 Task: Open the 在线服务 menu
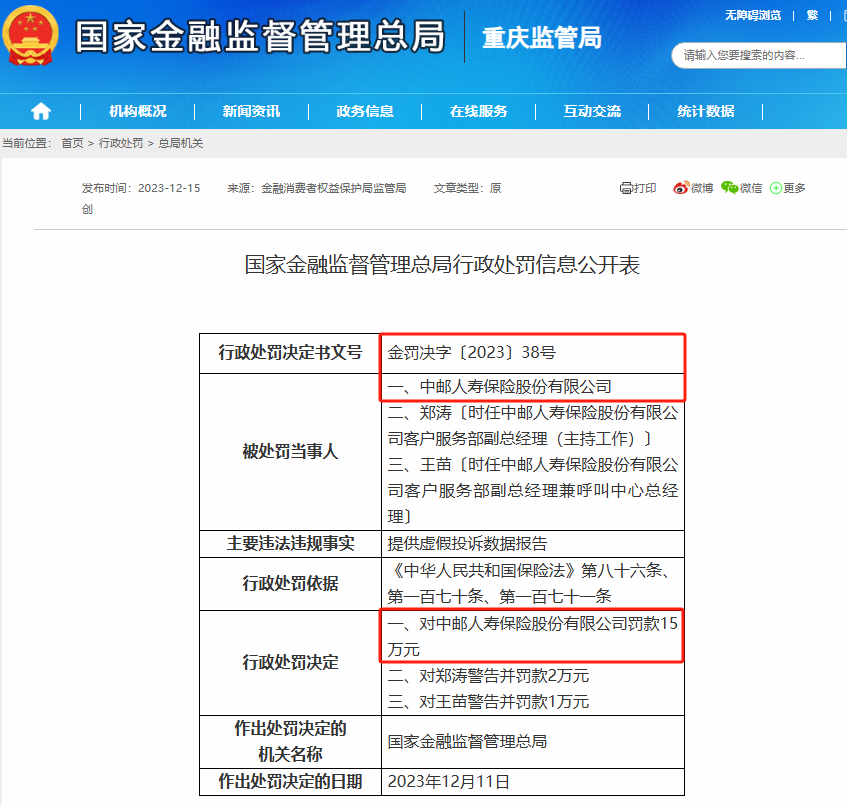(479, 111)
